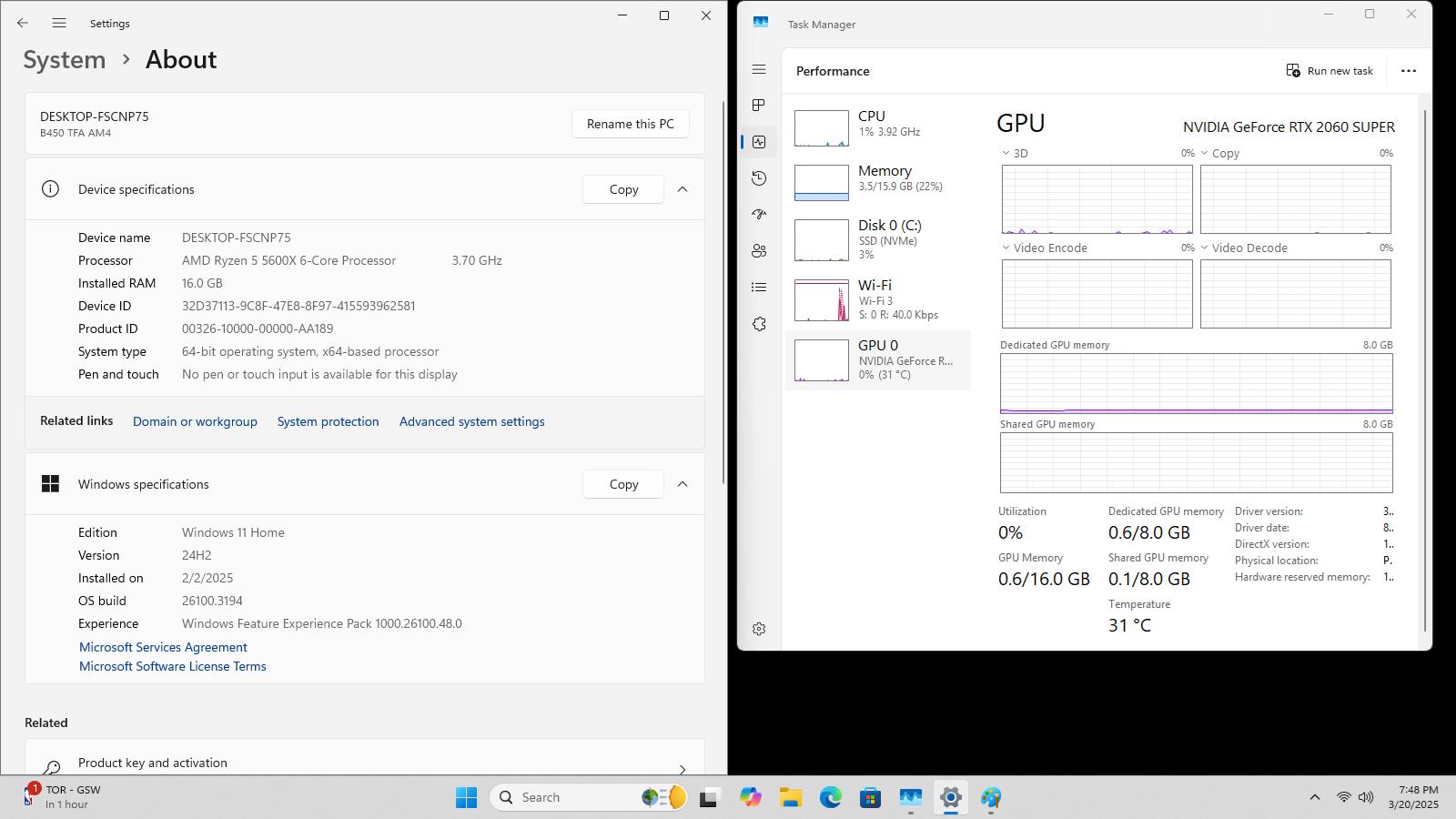Open Task Manager settings gear icon

coord(759,629)
